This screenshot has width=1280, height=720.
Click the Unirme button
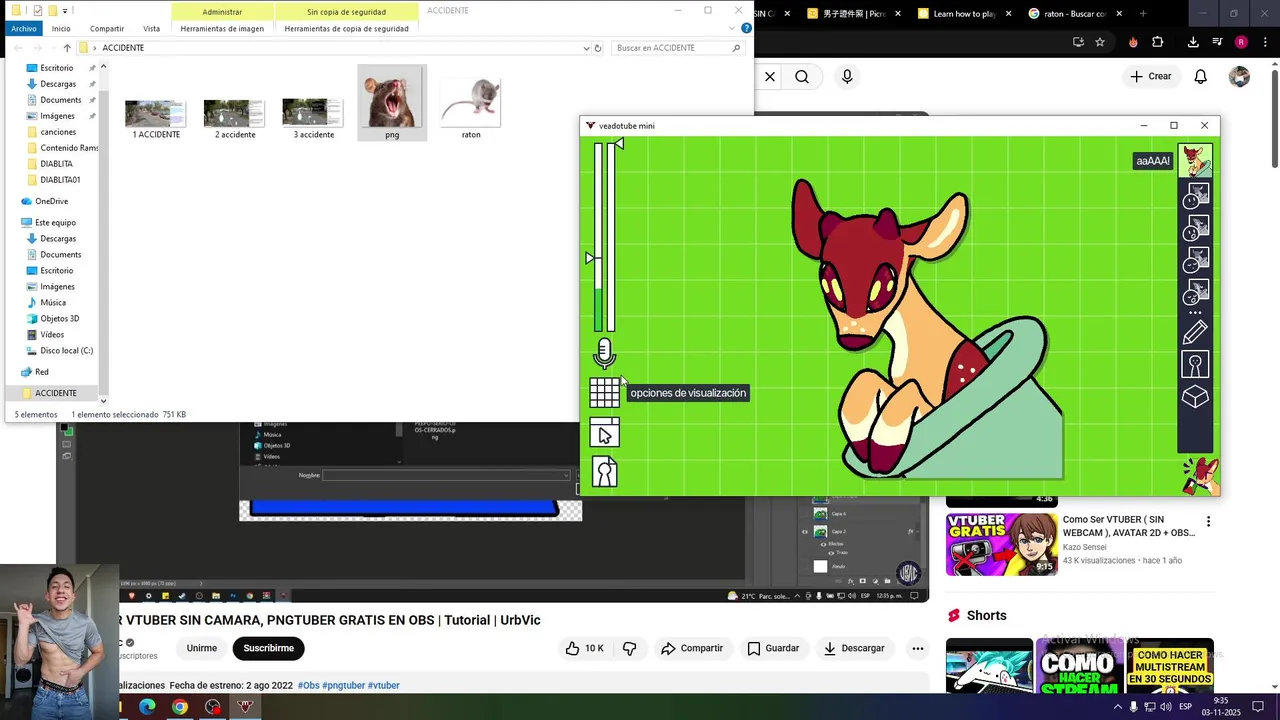pos(201,648)
